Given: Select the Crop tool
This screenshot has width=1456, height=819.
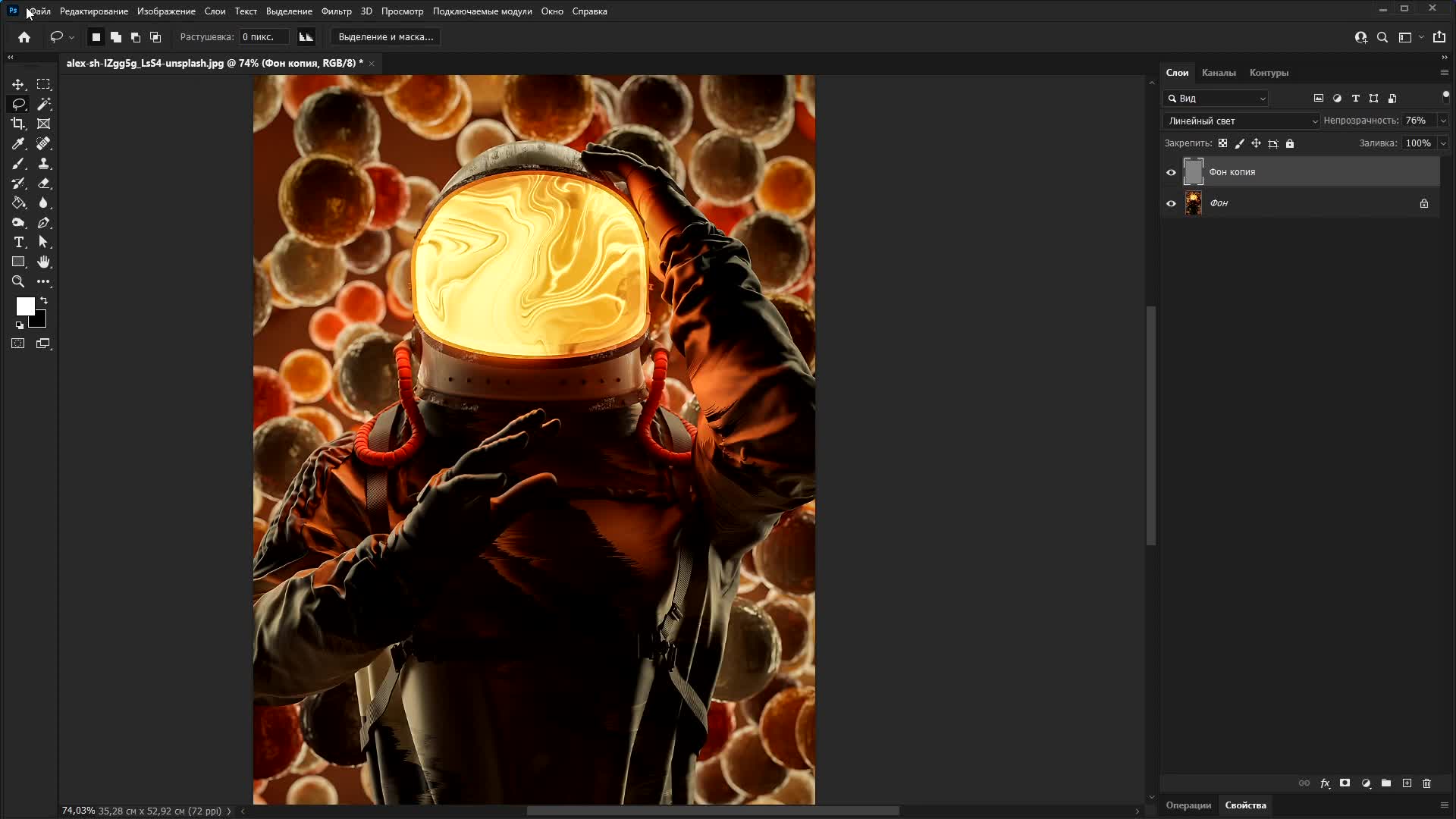Looking at the screenshot, I should click(18, 124).
